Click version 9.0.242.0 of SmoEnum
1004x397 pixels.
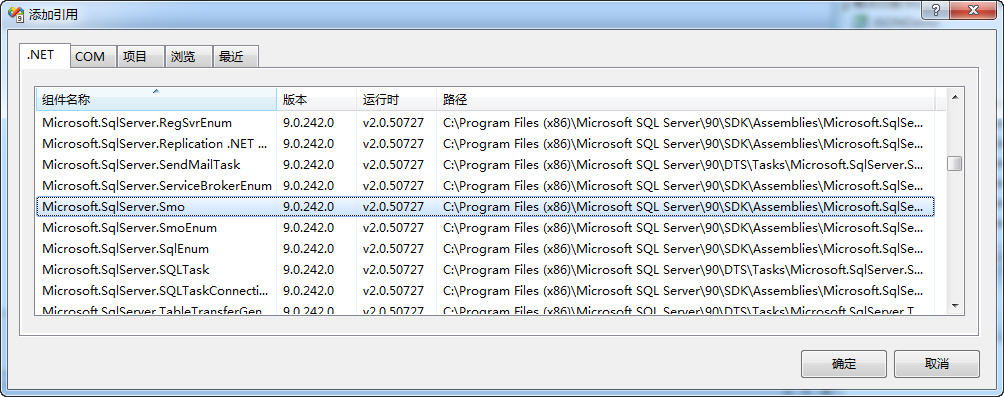pos(309,228)
